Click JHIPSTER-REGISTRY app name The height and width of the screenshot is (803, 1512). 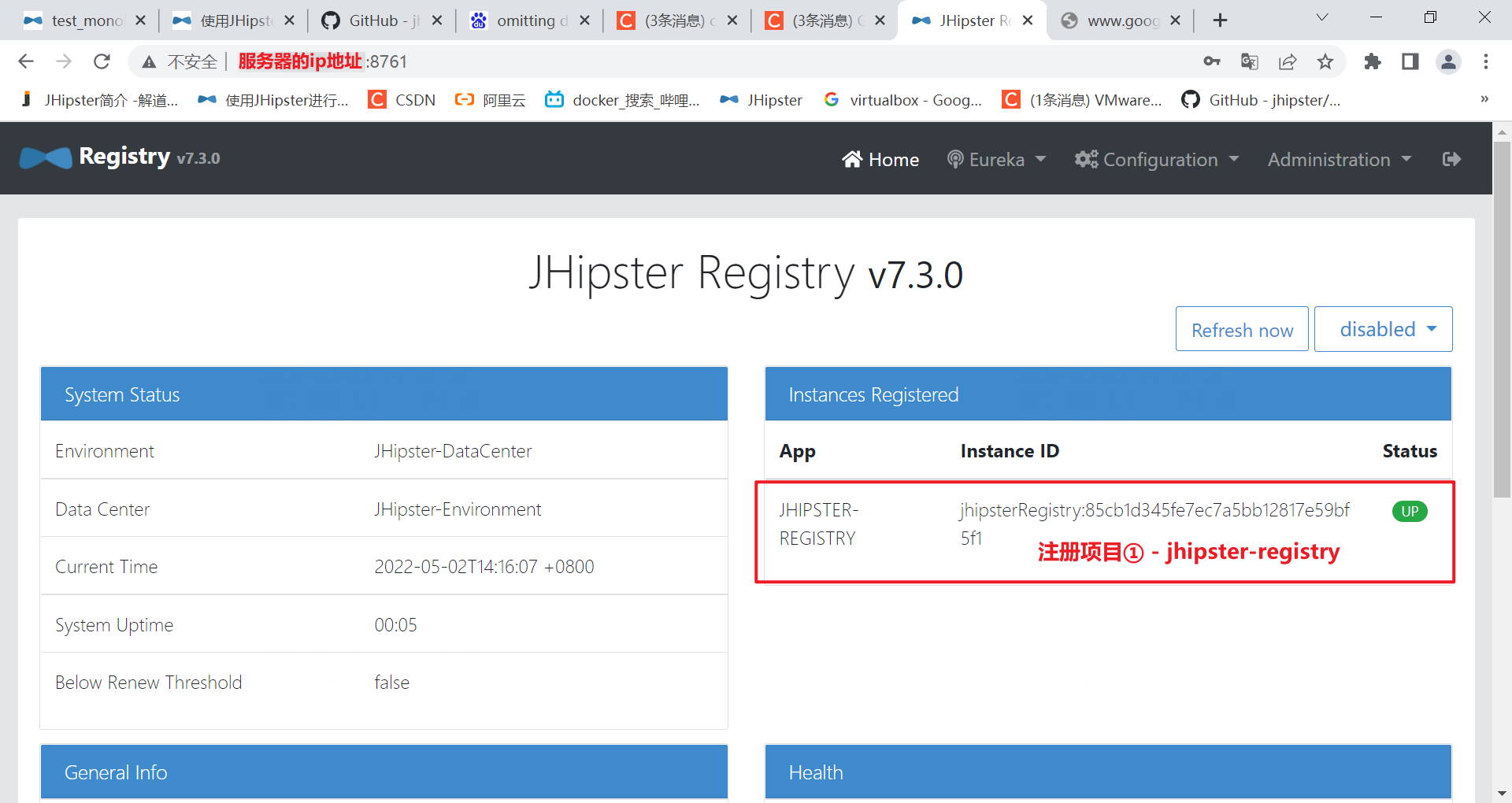818,524
